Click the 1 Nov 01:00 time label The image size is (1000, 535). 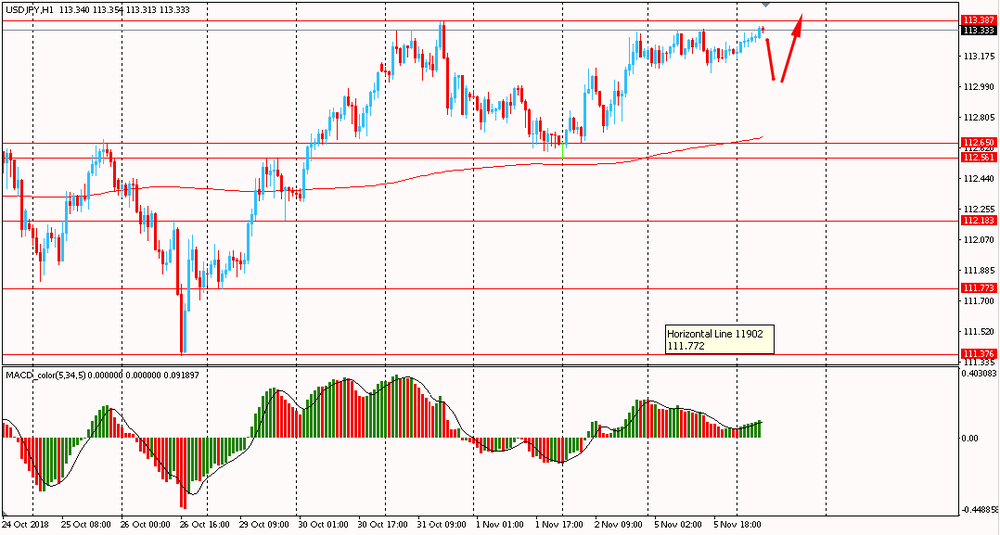tap(499, 524)
